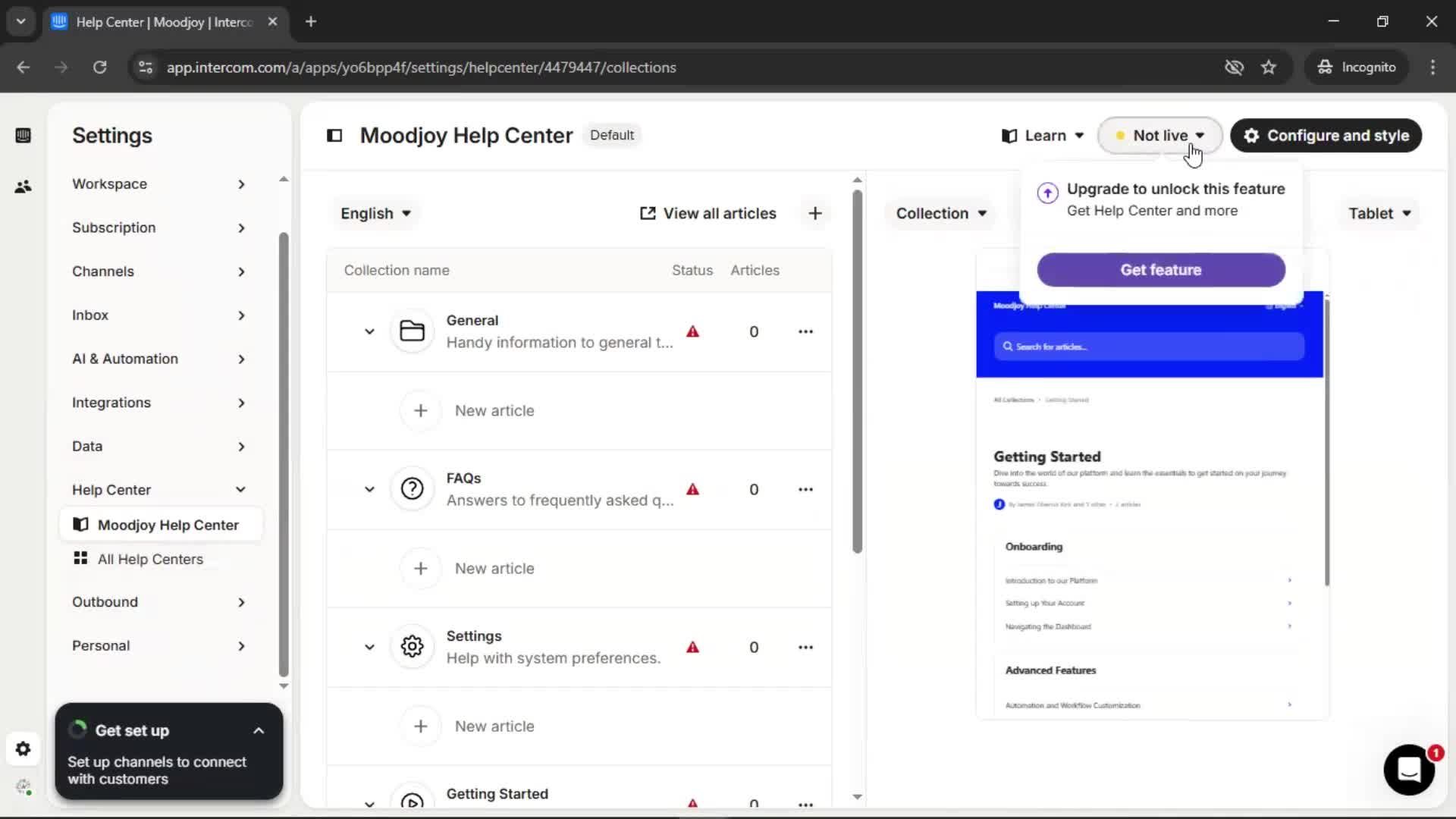The image size is (1456, 819).
Task: Click the preview pane scrollbar
Action: tap(1327, 442)
